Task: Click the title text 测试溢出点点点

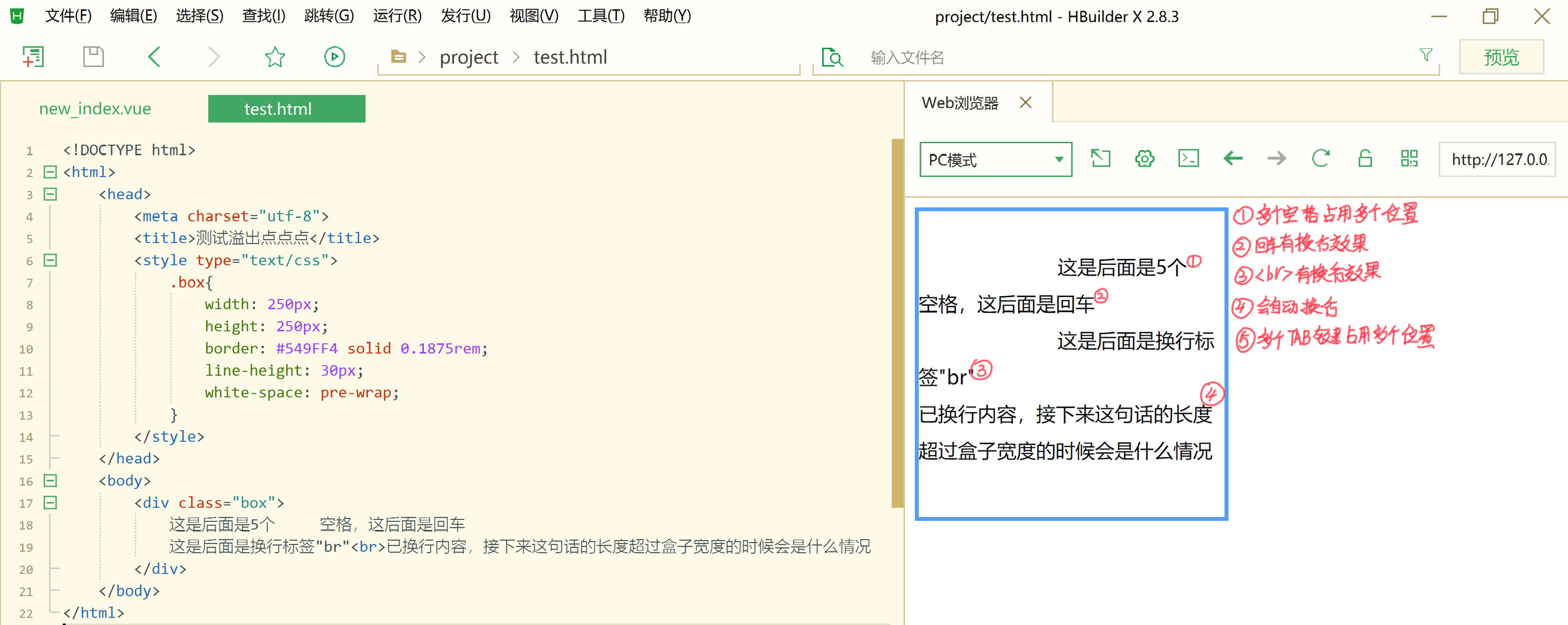Action: point(252,238)
